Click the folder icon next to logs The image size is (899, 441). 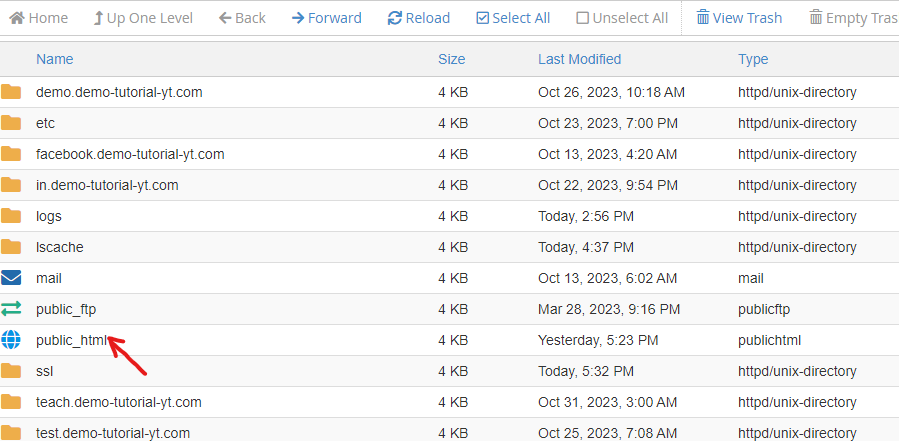pyautogui.click(x=11, y=216)
